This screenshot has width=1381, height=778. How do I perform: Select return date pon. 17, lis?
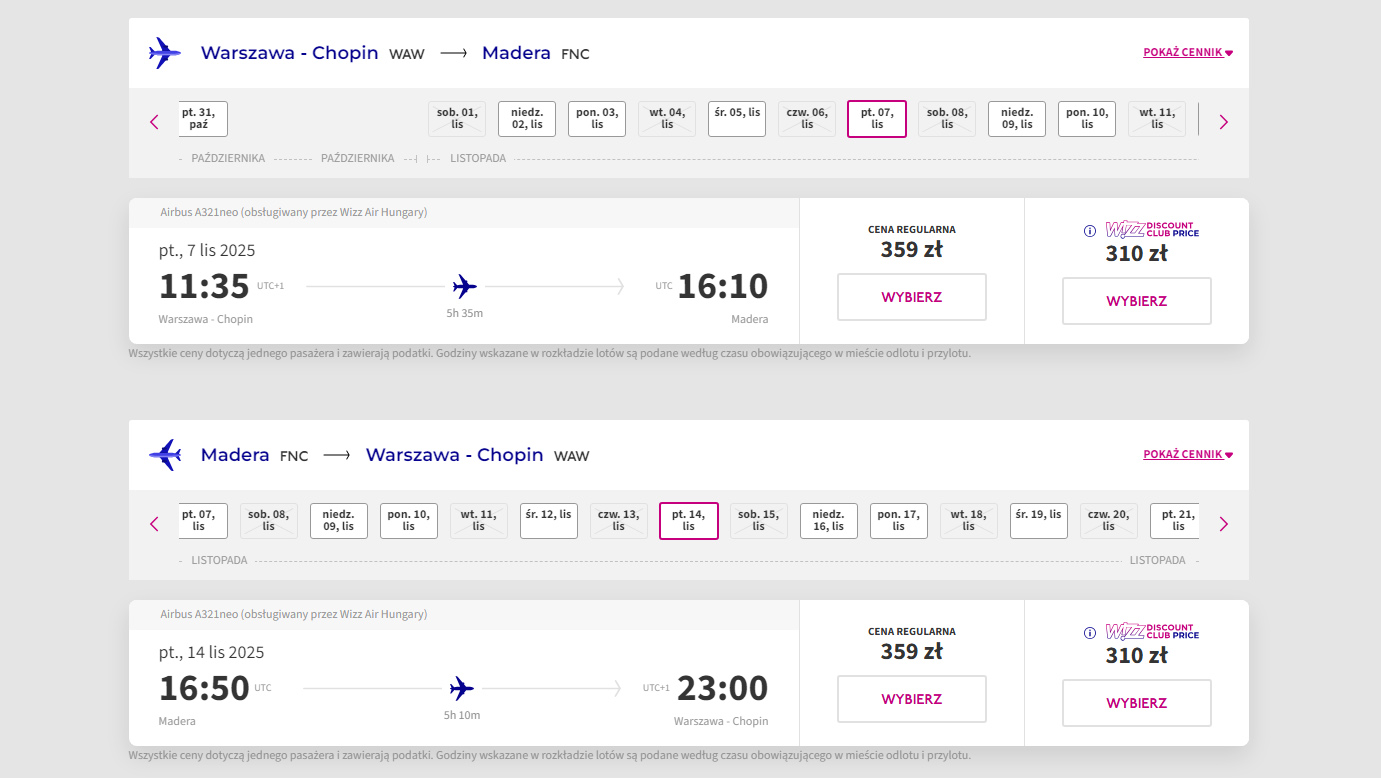(898, 521)
